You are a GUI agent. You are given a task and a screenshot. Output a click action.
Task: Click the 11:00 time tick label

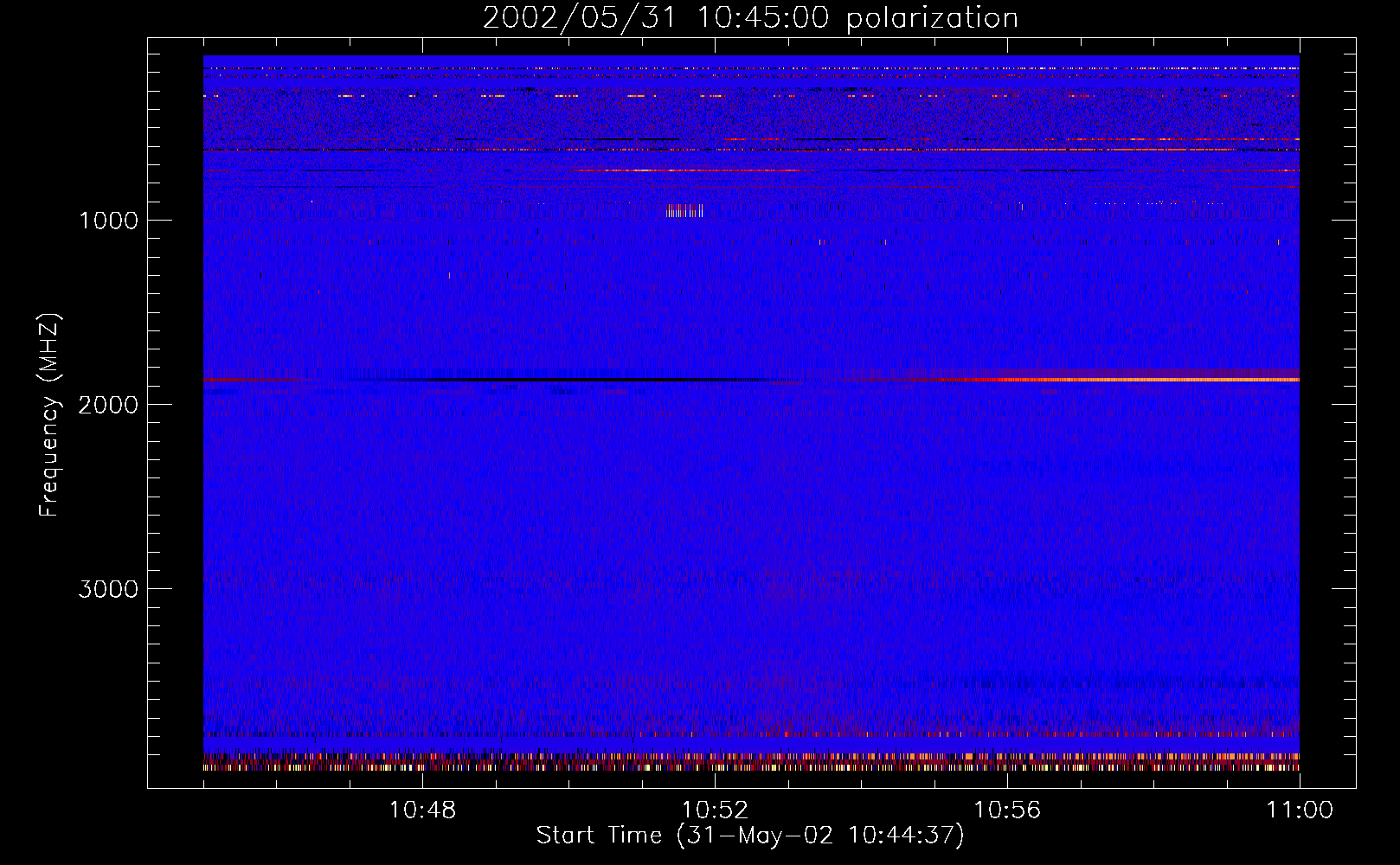point(1300,811)
